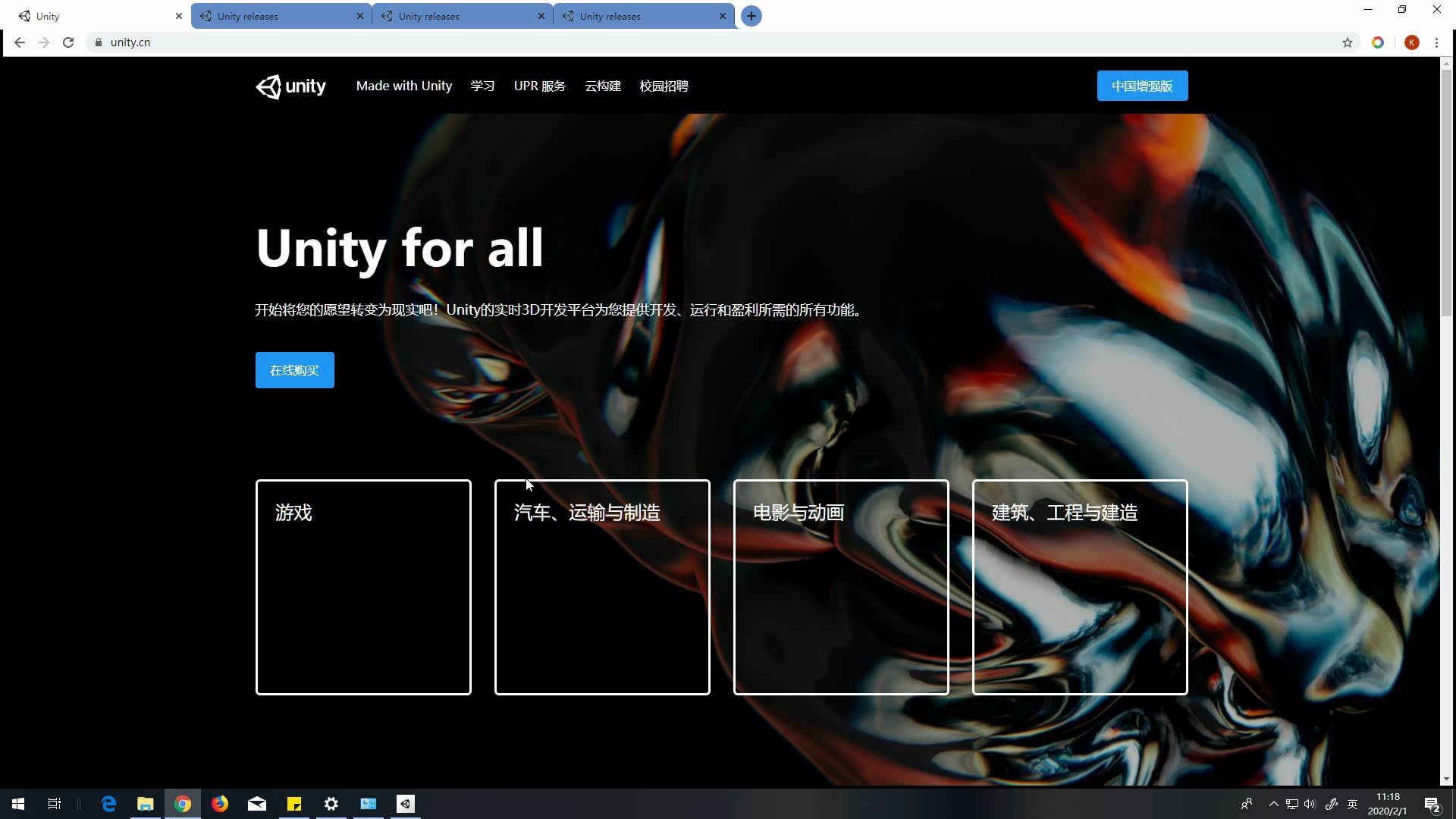Screen dimensions: 1456x819
Task: Reload the unity.cn page
Action: tap(68, 42)
